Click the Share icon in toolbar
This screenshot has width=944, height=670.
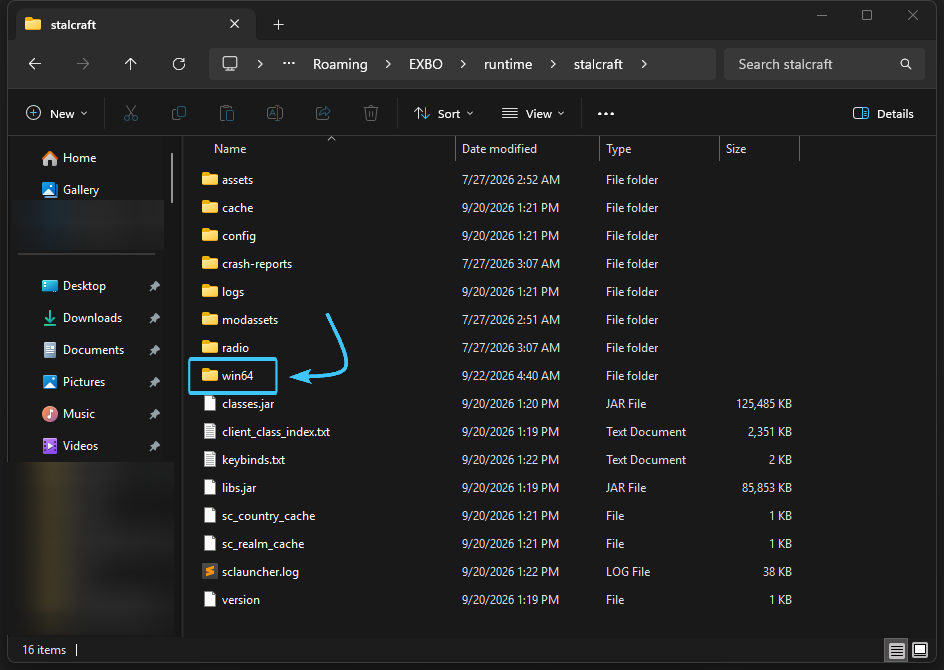click(323, 113)
